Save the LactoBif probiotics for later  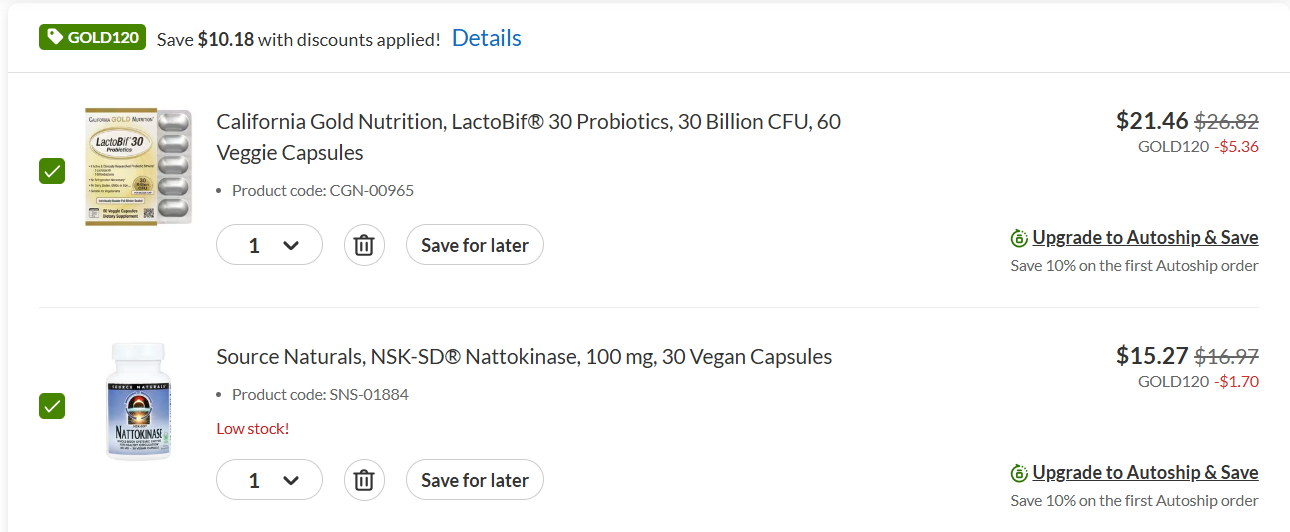(x=474, y=245)
